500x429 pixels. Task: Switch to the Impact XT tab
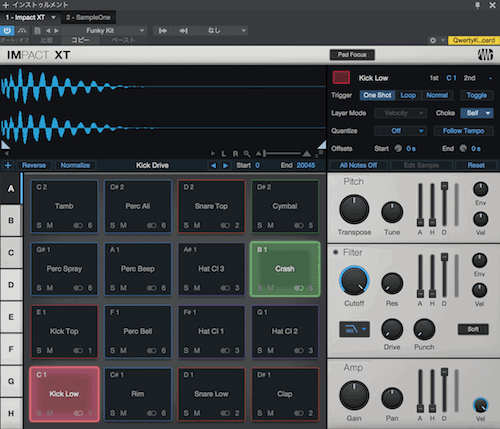click(x=25, y=17)
